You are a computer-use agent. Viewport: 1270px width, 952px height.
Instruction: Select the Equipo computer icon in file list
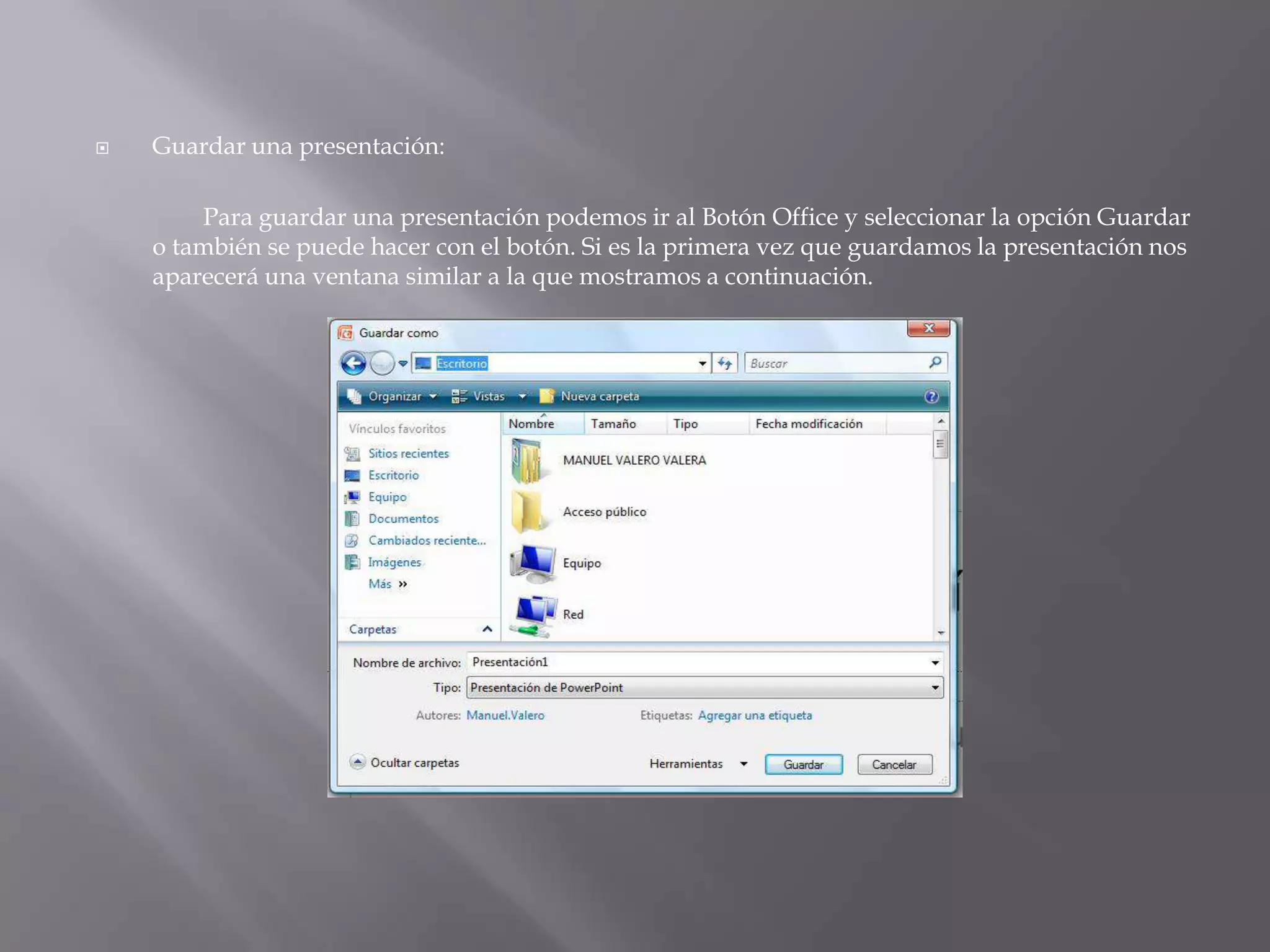click(x=532, y=563)
